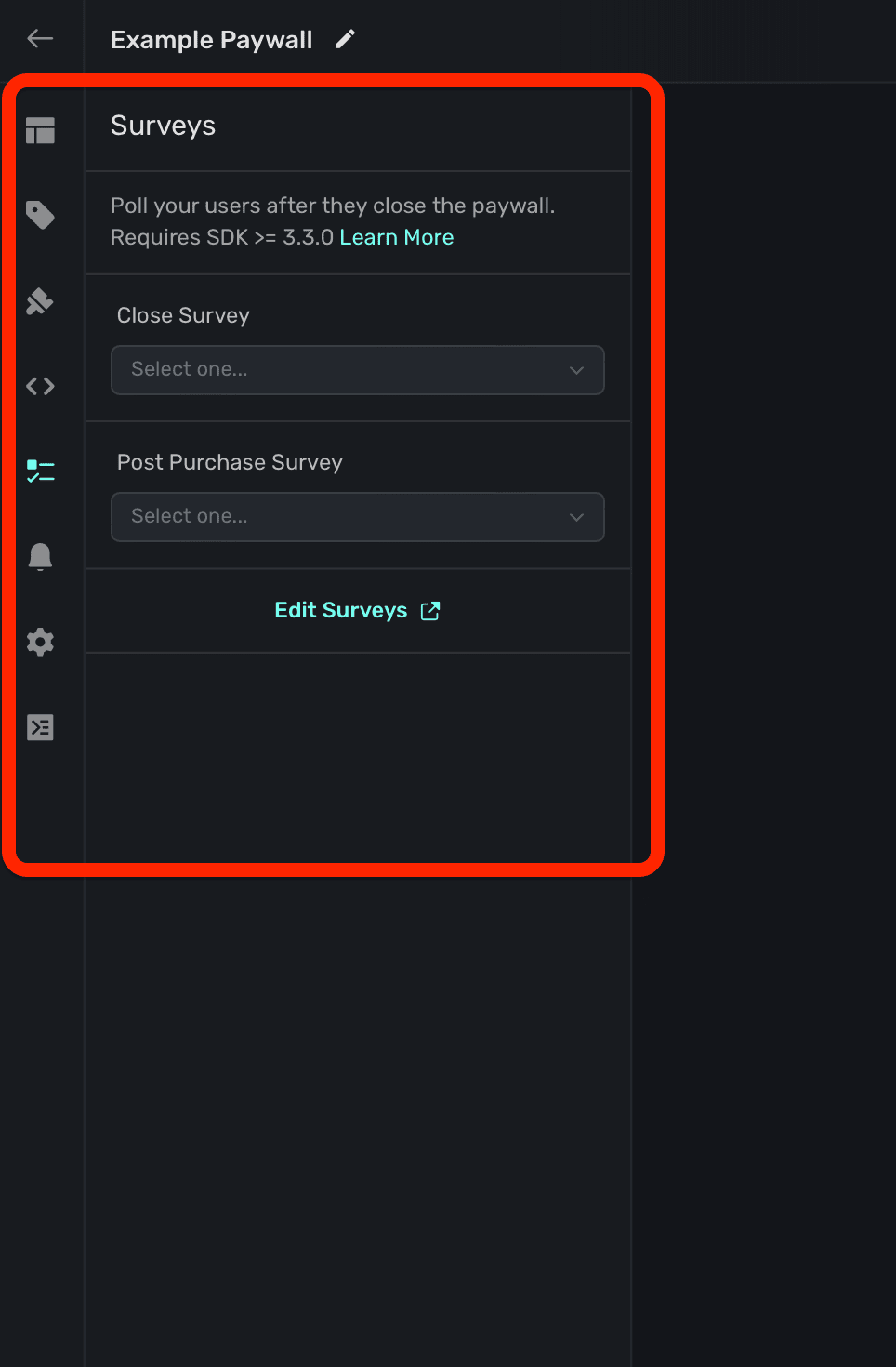This screenshot has height=1367, width=896.
Task: Open the code brackets sidebar panel
Action: point(40,386)
